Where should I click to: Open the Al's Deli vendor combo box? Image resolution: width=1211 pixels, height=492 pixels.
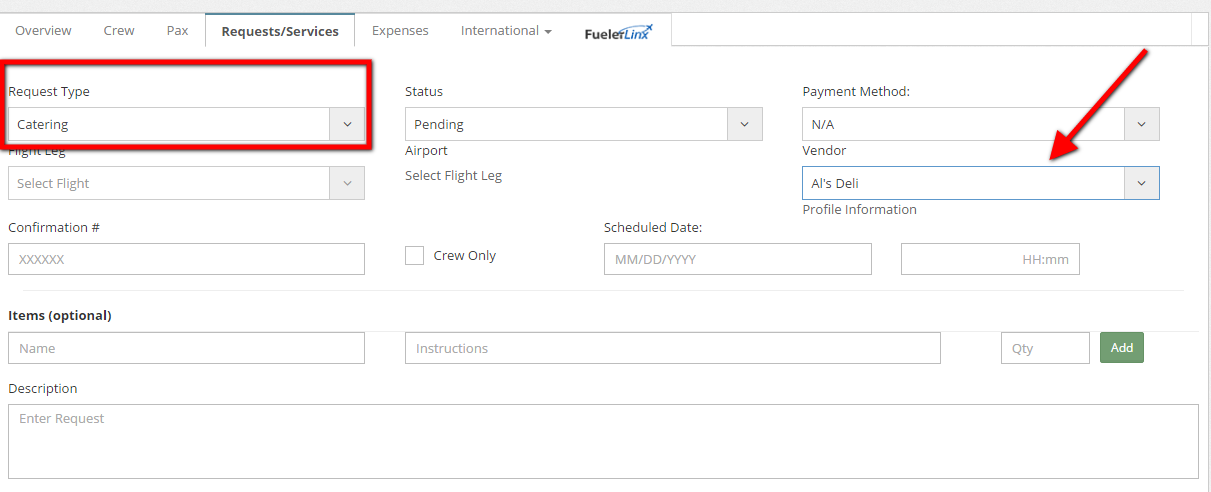pyautogui.click(x=981, y=183)
